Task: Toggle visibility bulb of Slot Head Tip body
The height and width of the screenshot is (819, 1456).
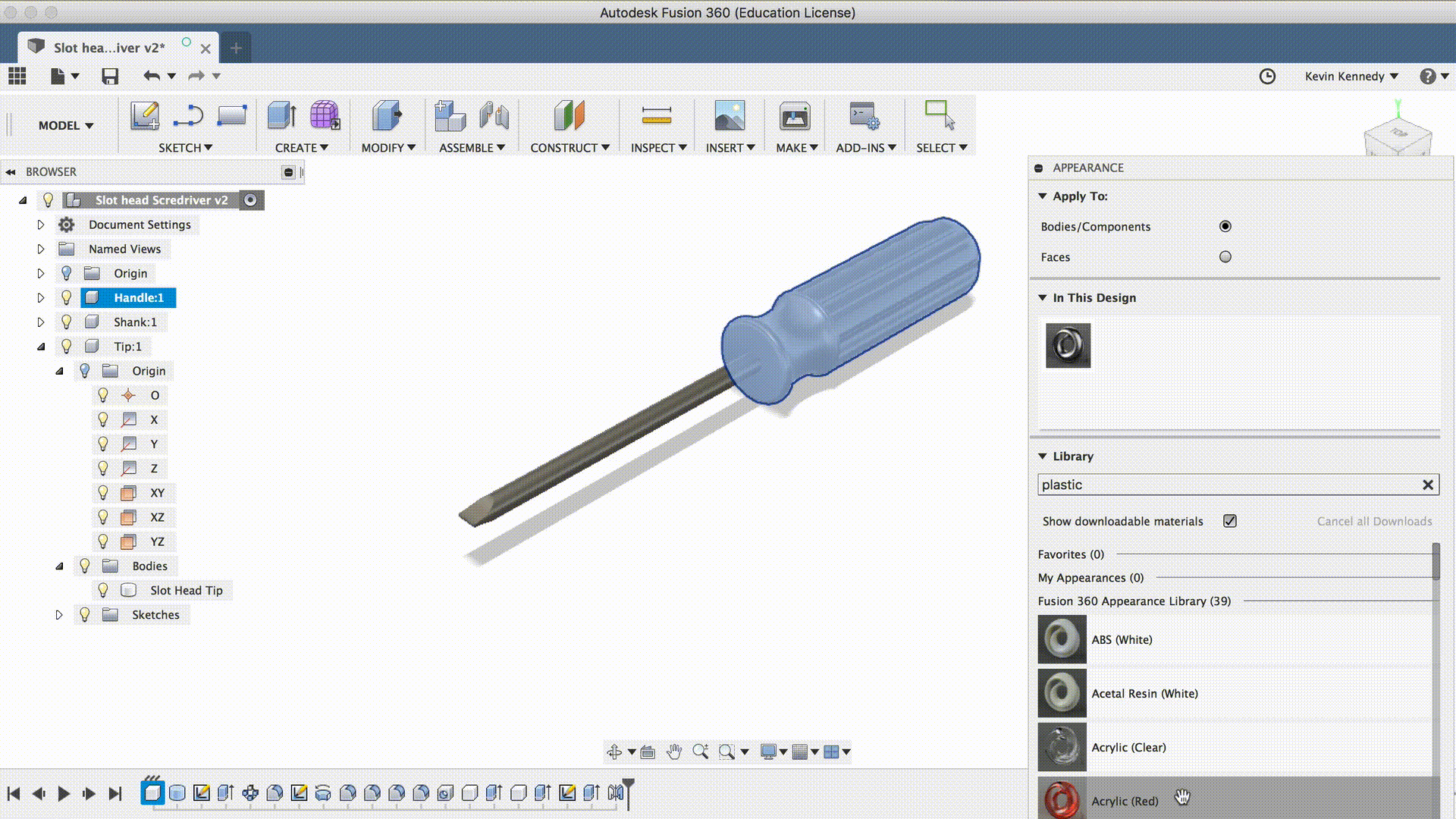Action: click(103, 590)
